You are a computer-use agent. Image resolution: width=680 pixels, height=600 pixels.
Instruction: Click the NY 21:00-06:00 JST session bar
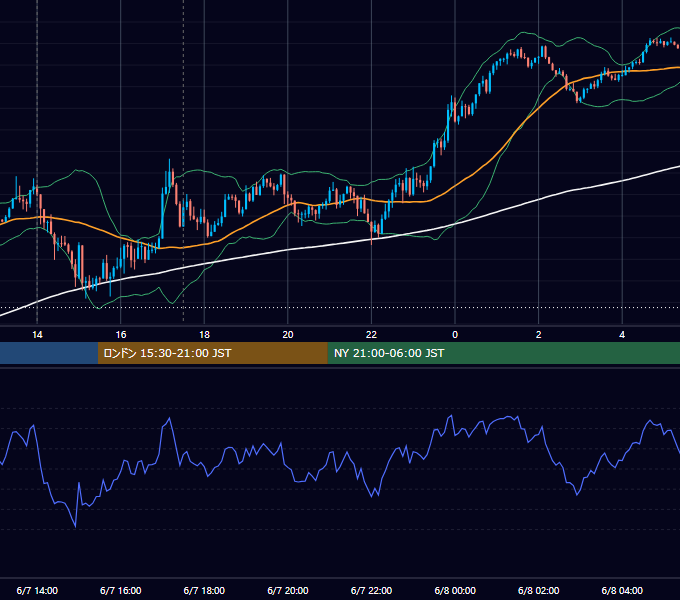503,353
